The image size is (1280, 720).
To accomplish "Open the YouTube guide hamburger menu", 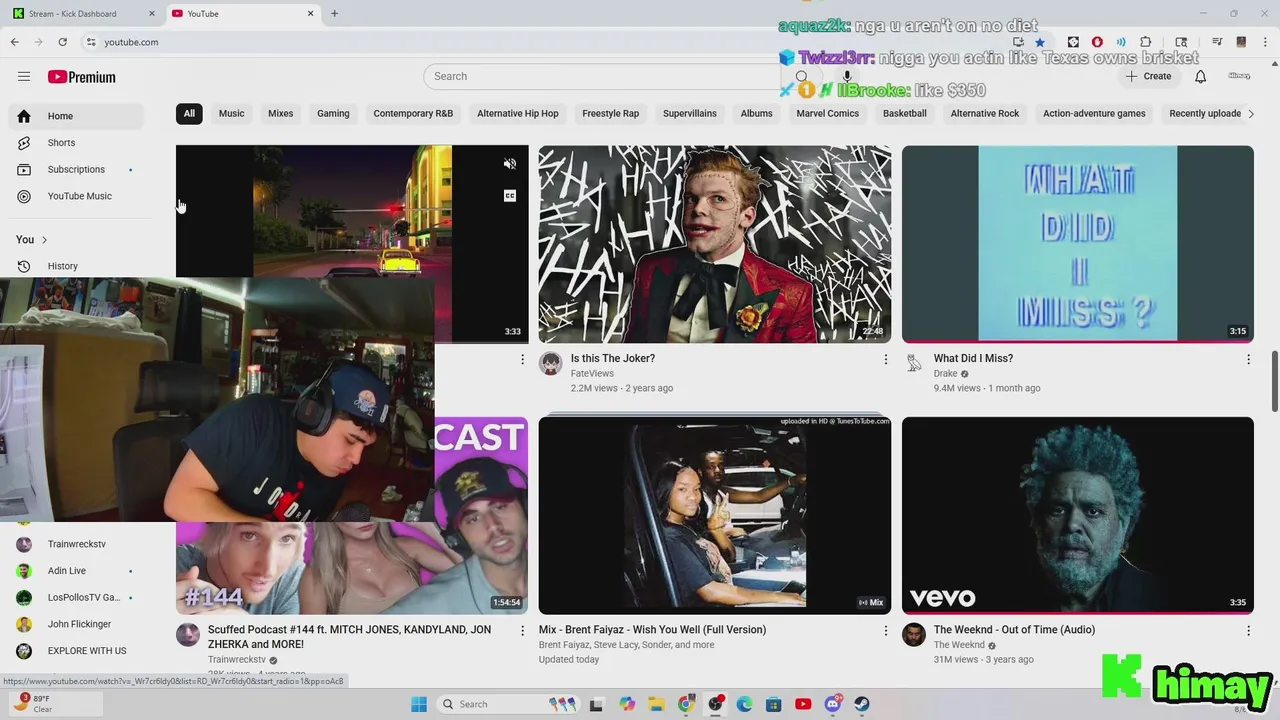I will pos(24,77).
